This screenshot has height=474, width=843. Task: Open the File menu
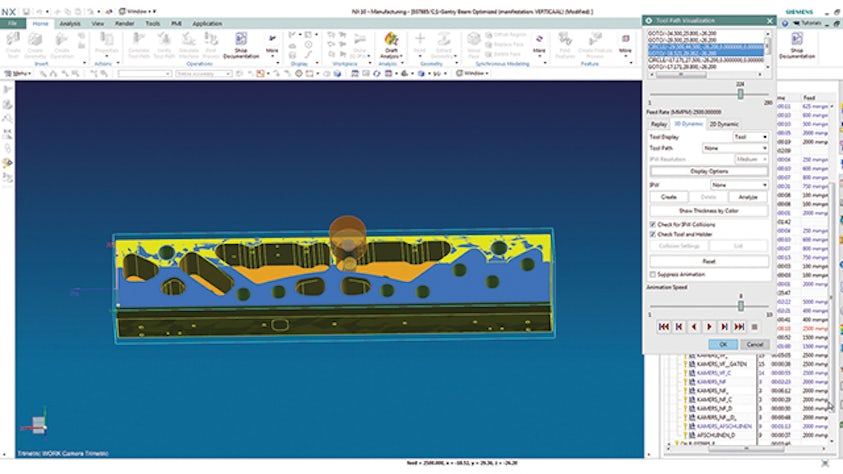coord(13,23)
